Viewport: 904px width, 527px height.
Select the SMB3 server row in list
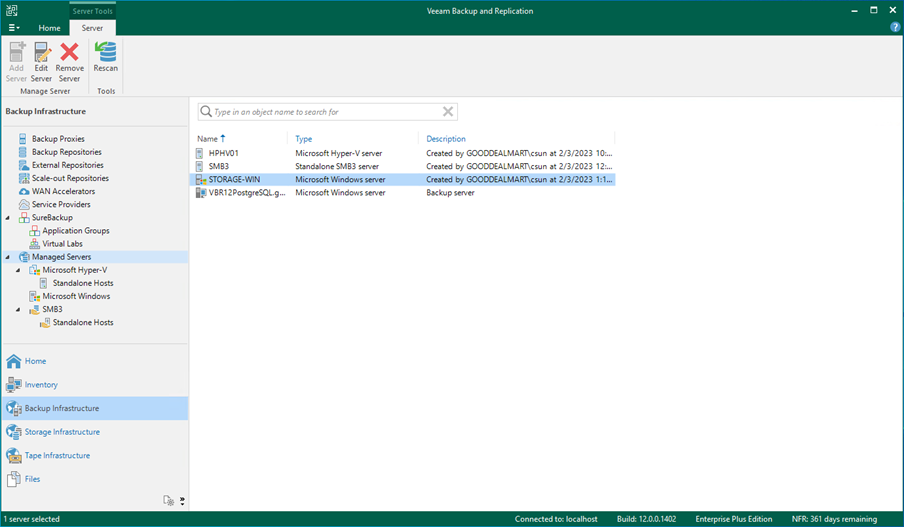point(404,167)
